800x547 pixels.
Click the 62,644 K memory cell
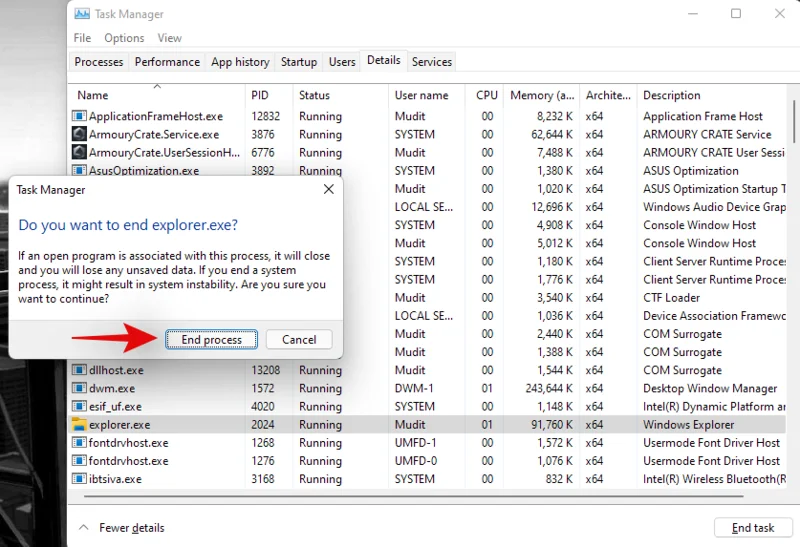552,134
